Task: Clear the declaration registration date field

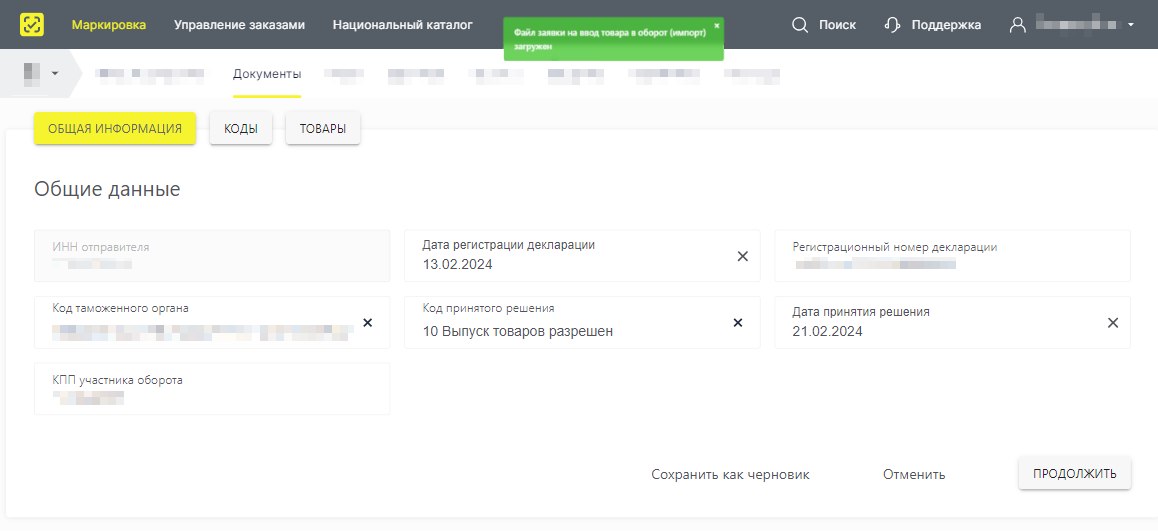Action: click(x=743, y=256)
